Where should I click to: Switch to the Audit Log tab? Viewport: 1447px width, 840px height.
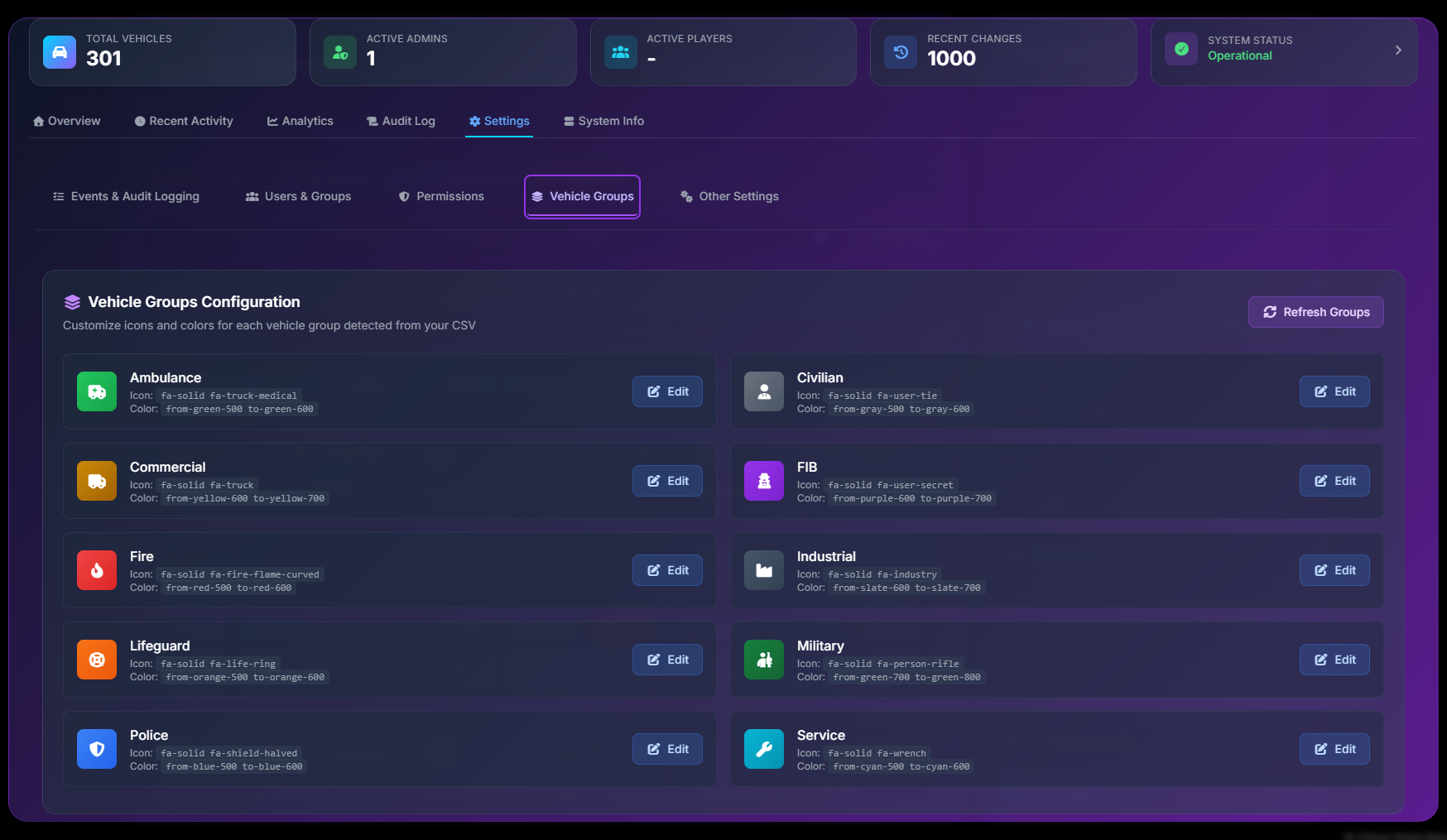click(401, 121)
